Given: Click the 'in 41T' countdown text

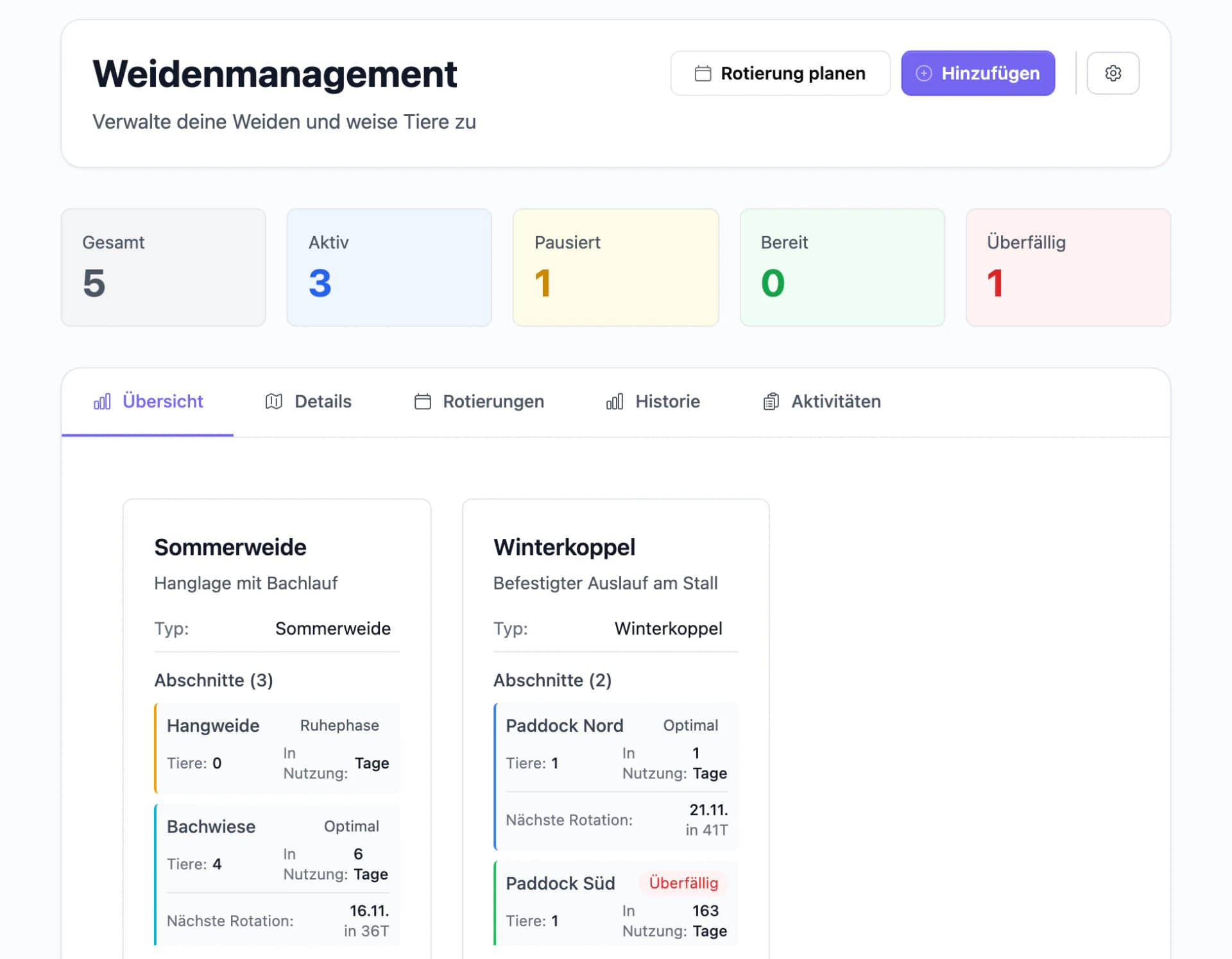Looking at the screenshot, I should (706, 830).
